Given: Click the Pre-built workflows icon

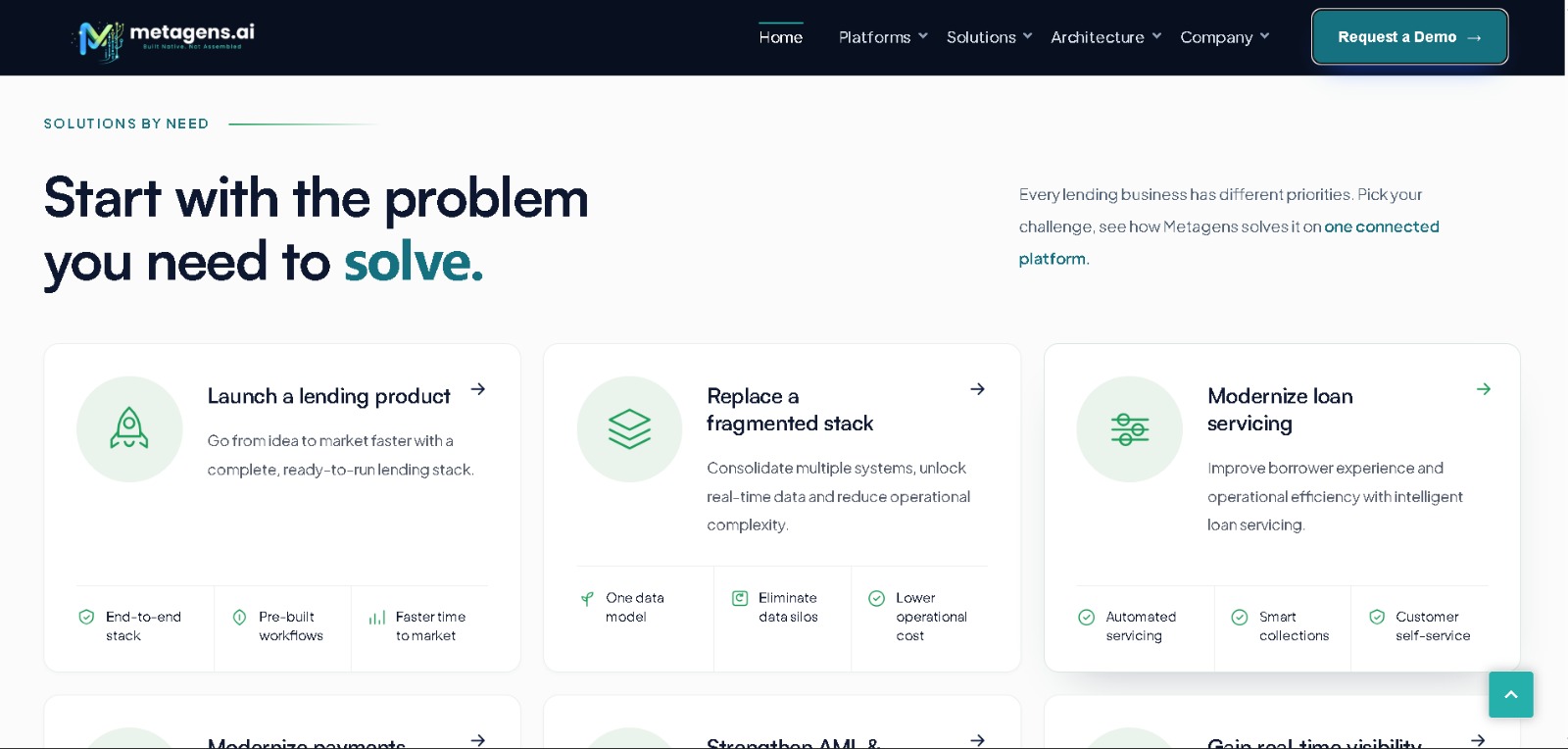Looking at the screenshot, I should point(239,617).
